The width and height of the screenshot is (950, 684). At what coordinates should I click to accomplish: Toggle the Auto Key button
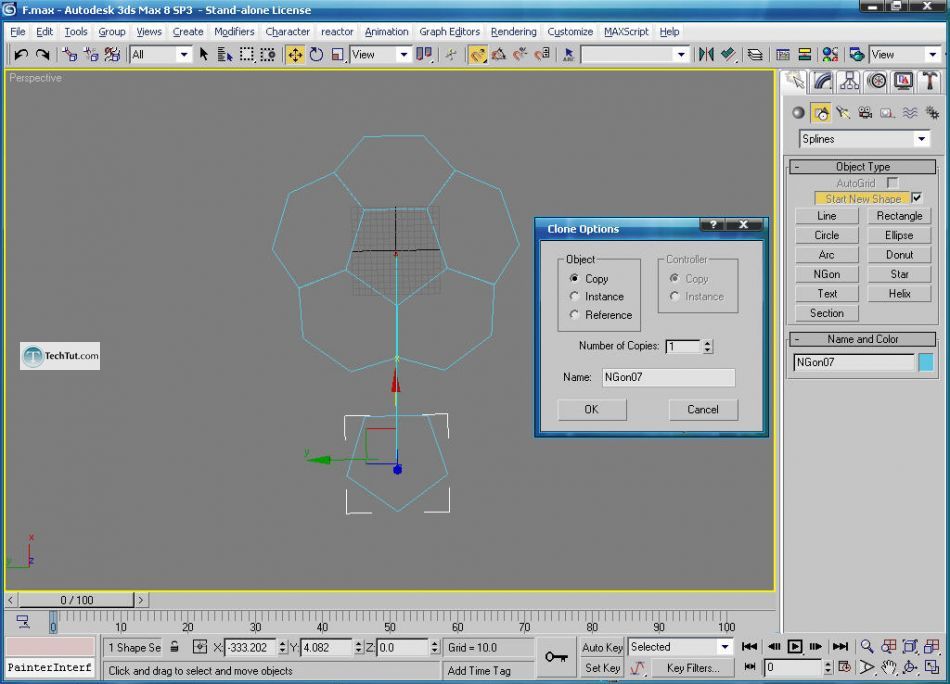tap(602, 647)
